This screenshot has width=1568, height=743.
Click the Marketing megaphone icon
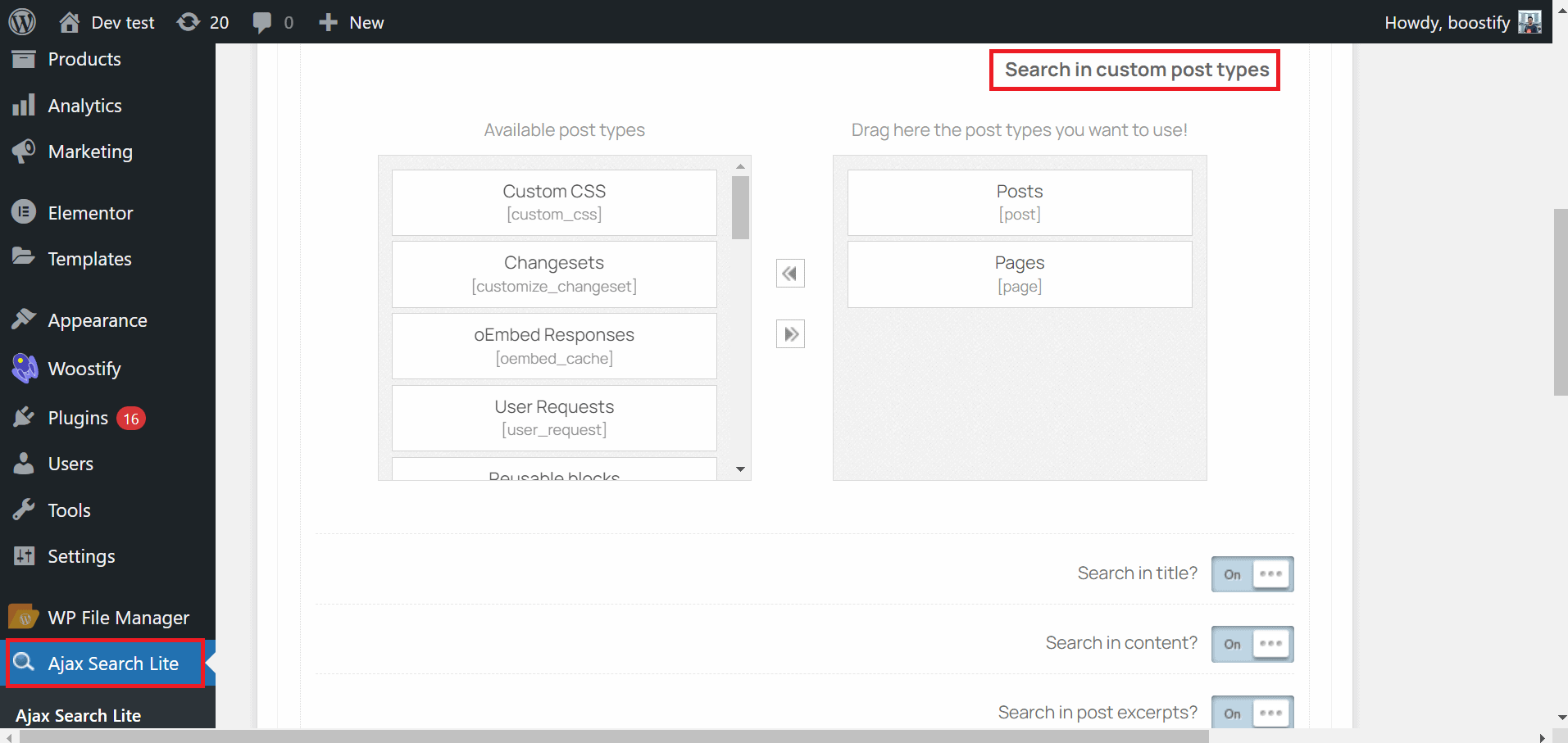pos(24,151)
